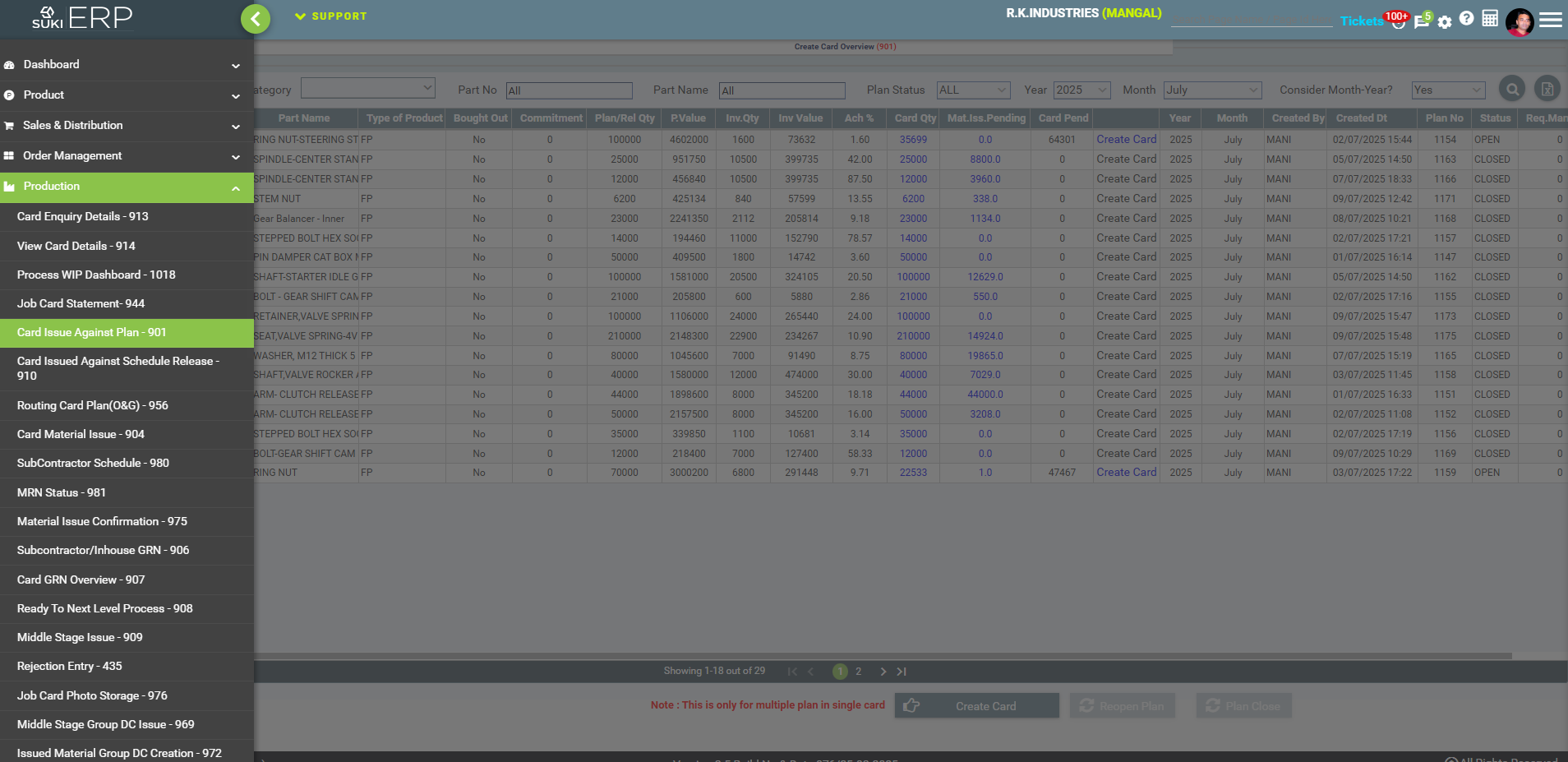Jump to the last page in pagination
This screenshot has height=762, width=1568.
pos(902,672)
